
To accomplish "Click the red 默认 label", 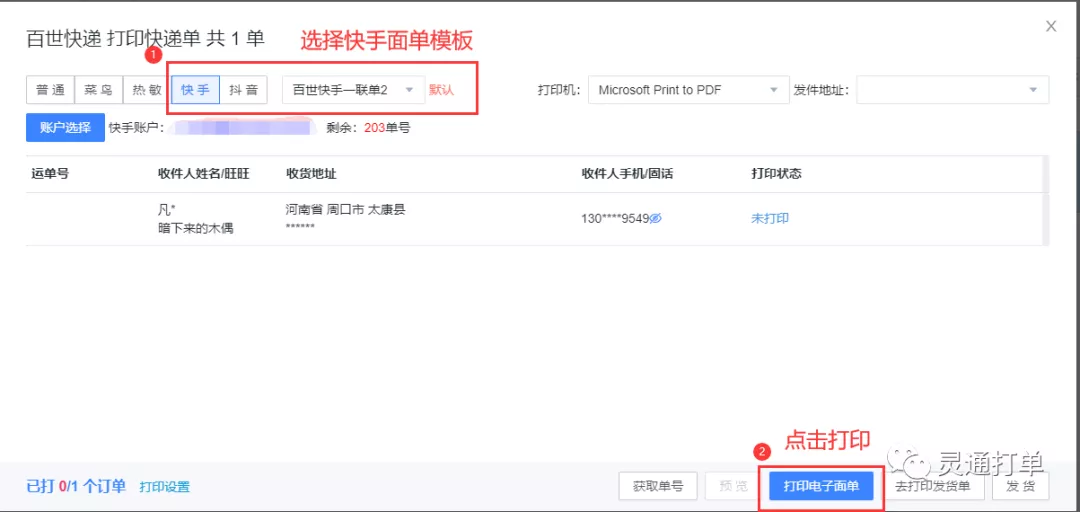I will click(x=442, y=90).
